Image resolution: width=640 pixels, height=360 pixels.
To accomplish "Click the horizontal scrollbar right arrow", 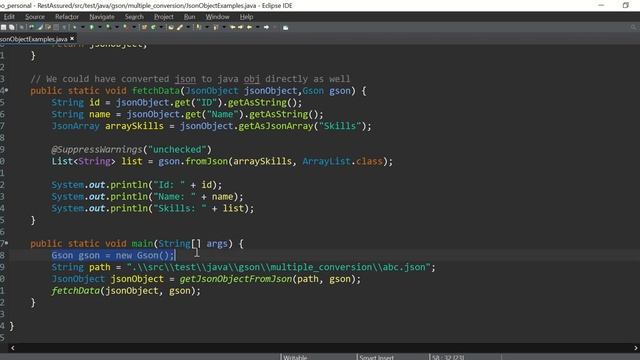I will 636,348.
